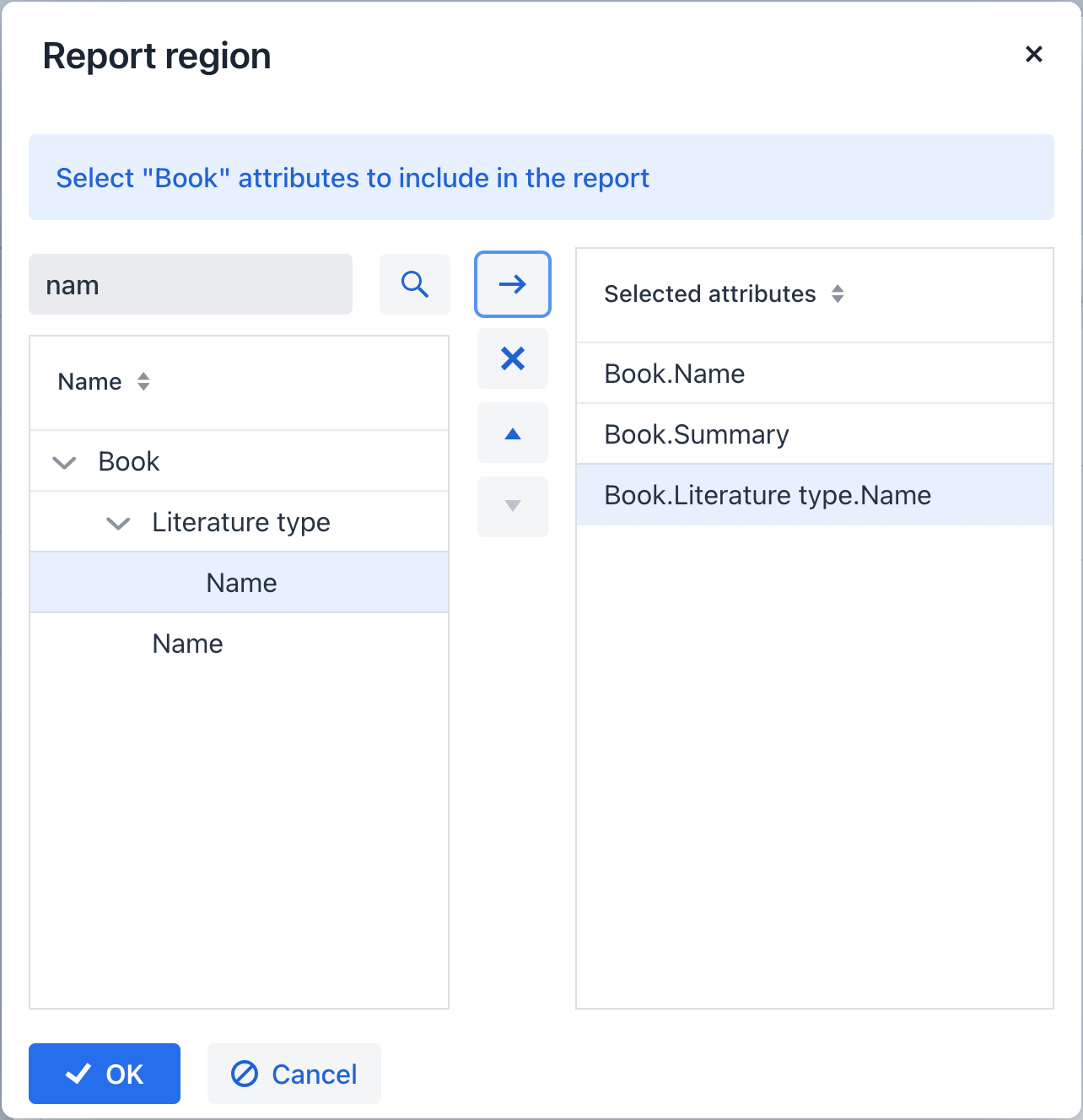
Task: Click the search field containing "nam"
Action: tap(191, 284)
